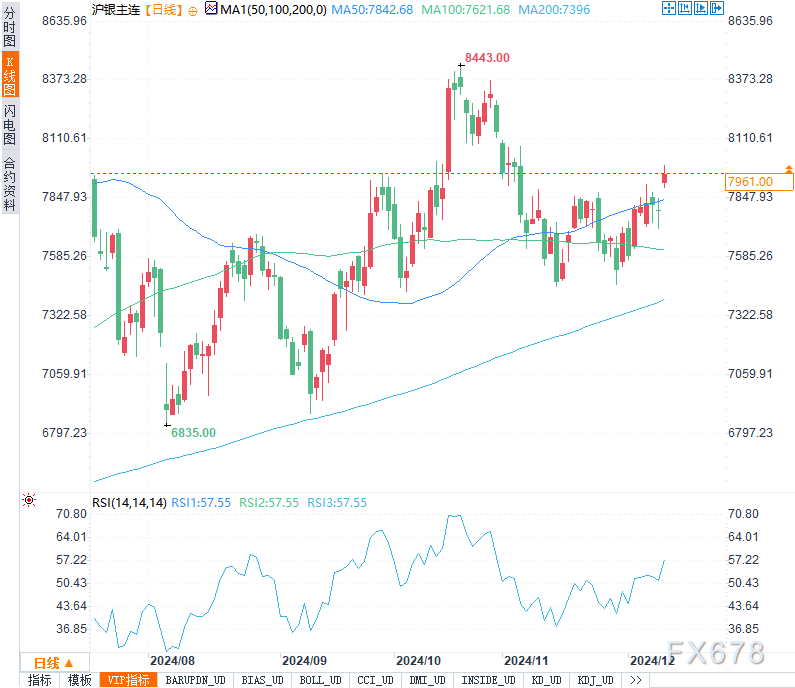This screenshot has height=688, width=795.
Task: Click the red sun settings icon by RSI
Action: [x=29, y=500]
